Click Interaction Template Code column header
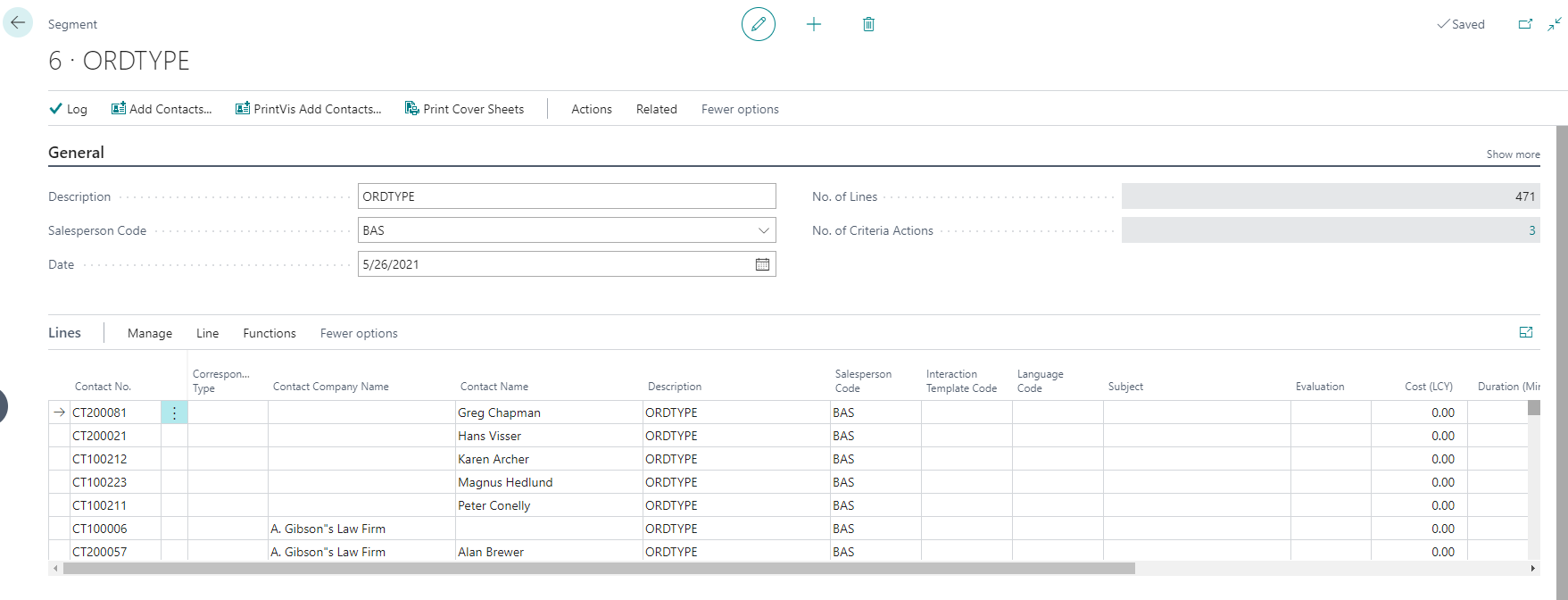The height and width of the screenshot is (600, 1568). [961, 381]
